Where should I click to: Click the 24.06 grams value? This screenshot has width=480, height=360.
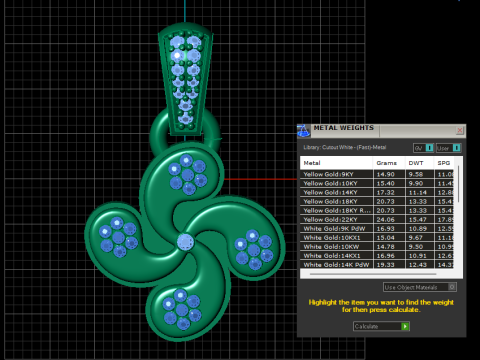tap(385, 219)
